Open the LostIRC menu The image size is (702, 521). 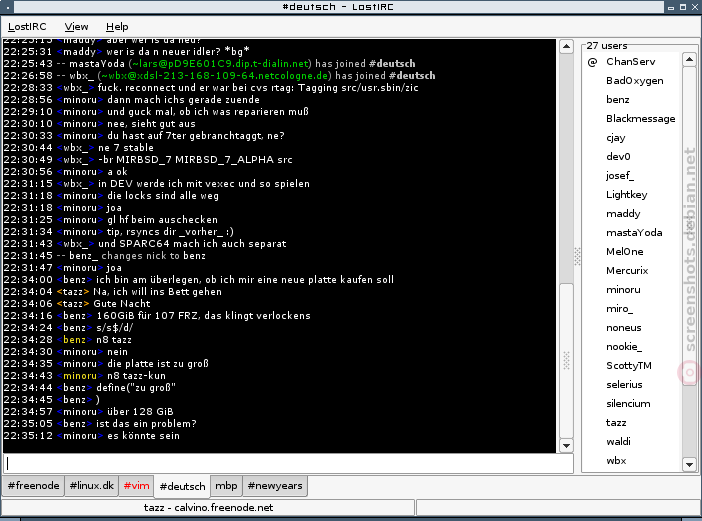[x=27, y=27]
